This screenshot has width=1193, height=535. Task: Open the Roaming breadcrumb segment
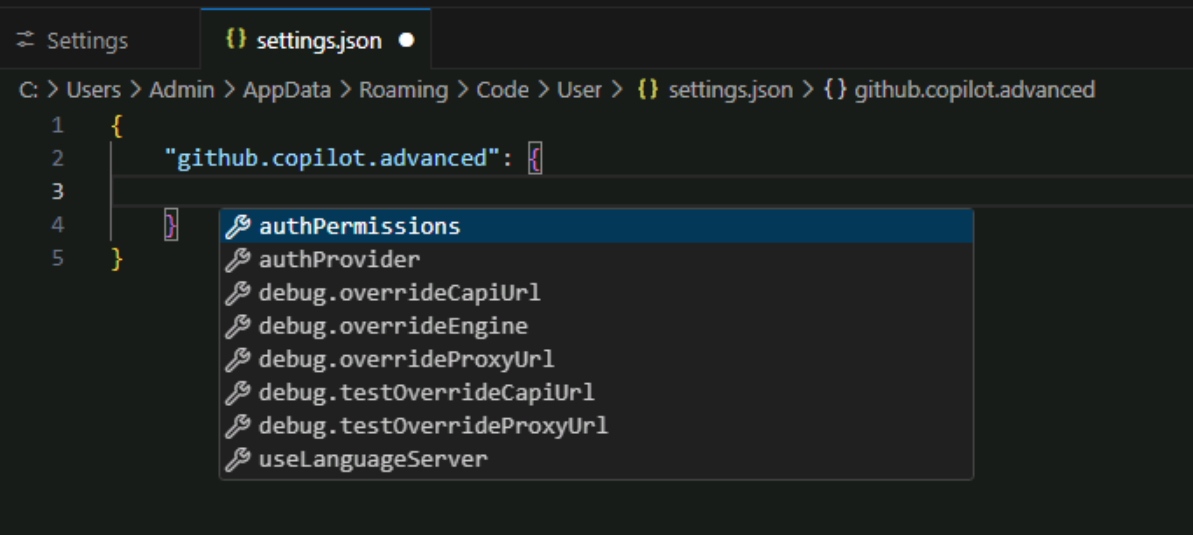(403, 90)
